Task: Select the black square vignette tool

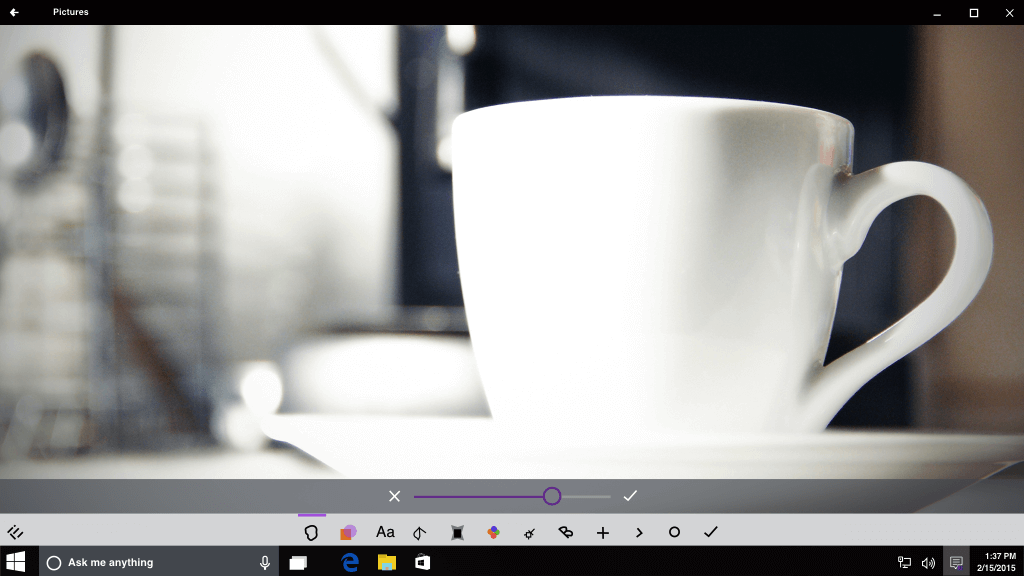Action: (458, 533)
